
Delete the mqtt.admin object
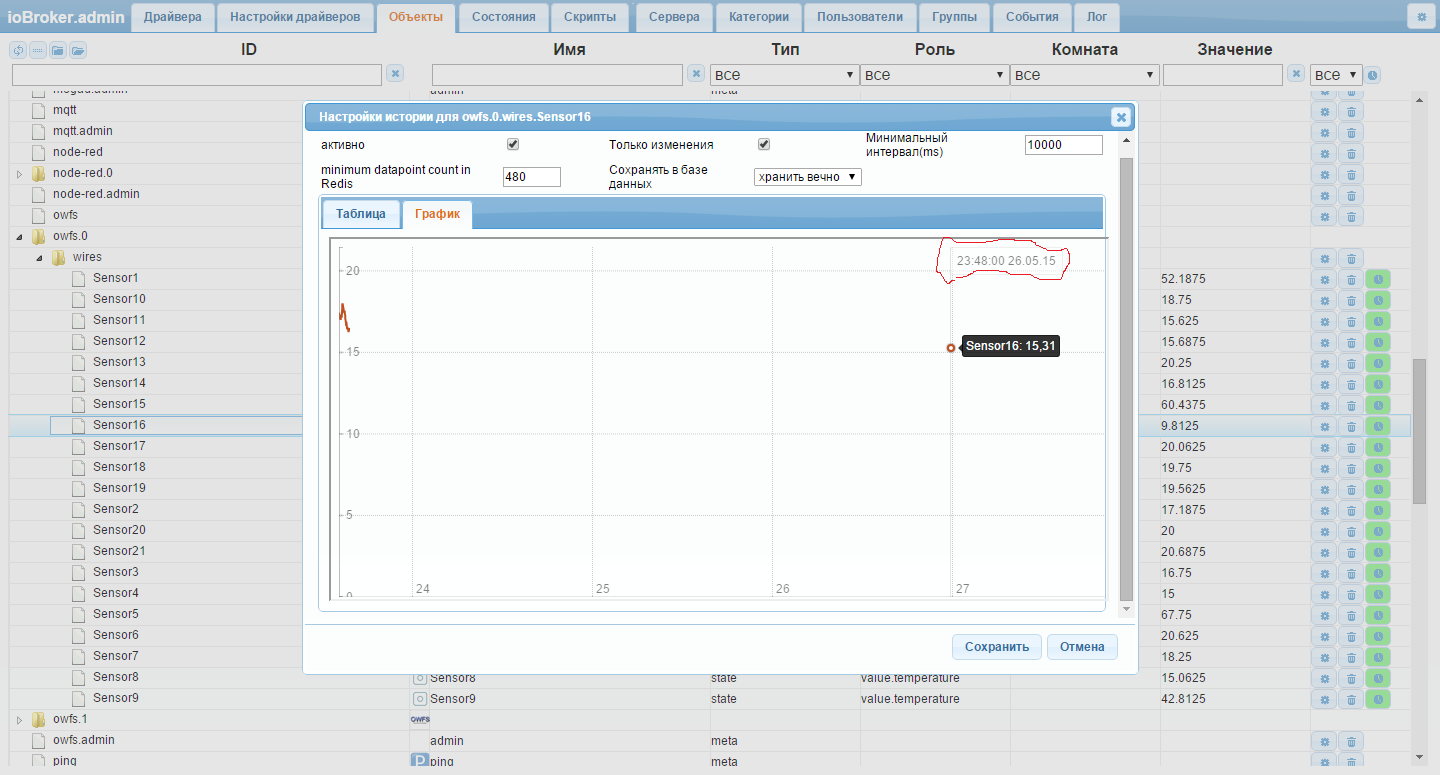click(1350, 131)
